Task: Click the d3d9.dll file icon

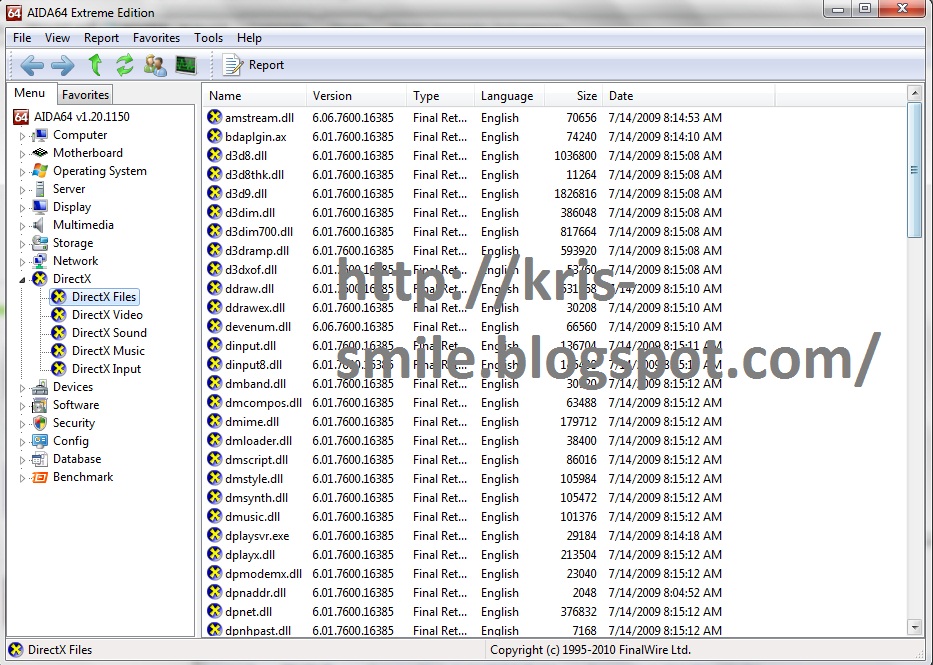Action: pyautogui.click(x=214, y=193)
